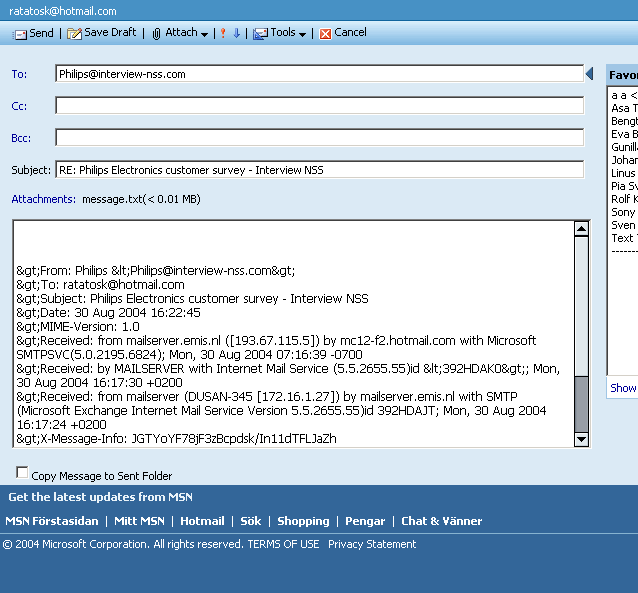The height and width of the screenshot is (593, 638).
Task: Click the message body scroll down arrow
Action: (581, 439)
